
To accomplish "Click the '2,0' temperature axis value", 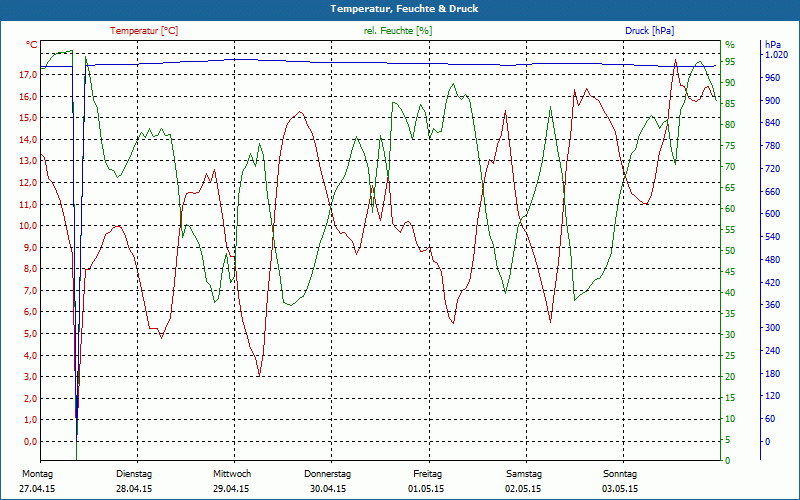I will pyautogui.click(x=30, y=398).
